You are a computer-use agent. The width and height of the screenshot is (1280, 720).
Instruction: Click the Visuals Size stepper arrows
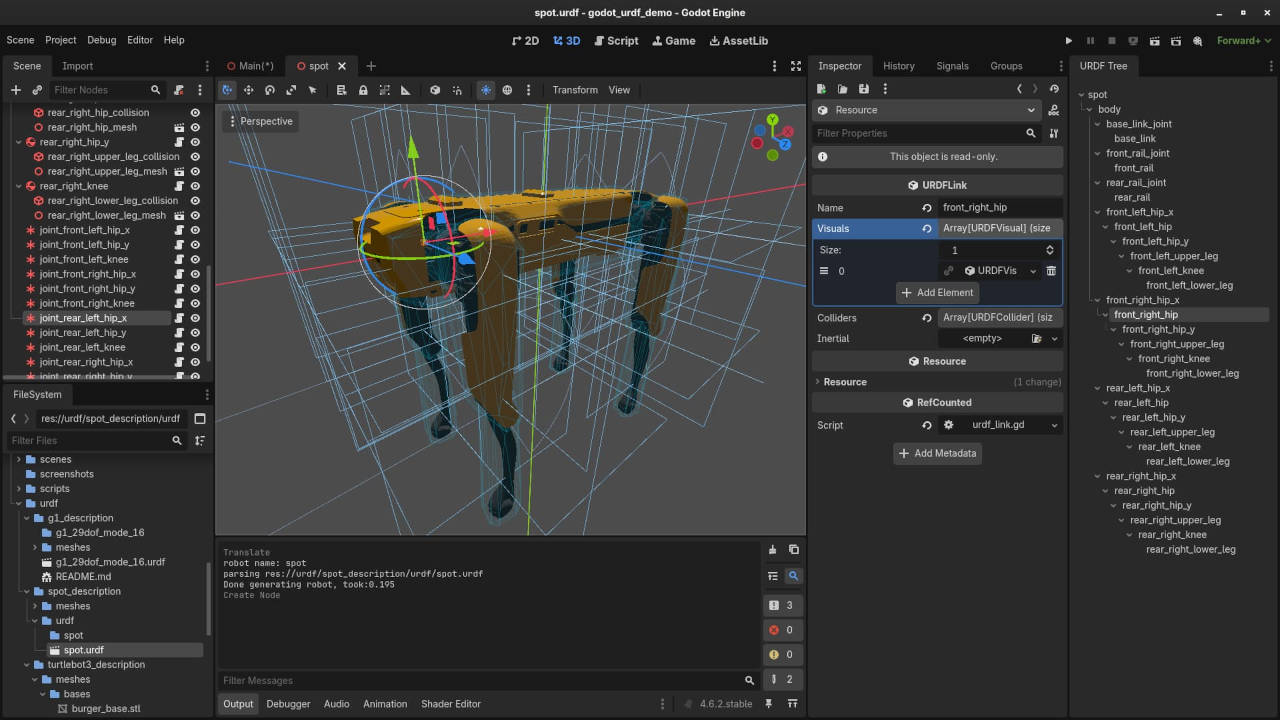click(x=1050, y=250)
